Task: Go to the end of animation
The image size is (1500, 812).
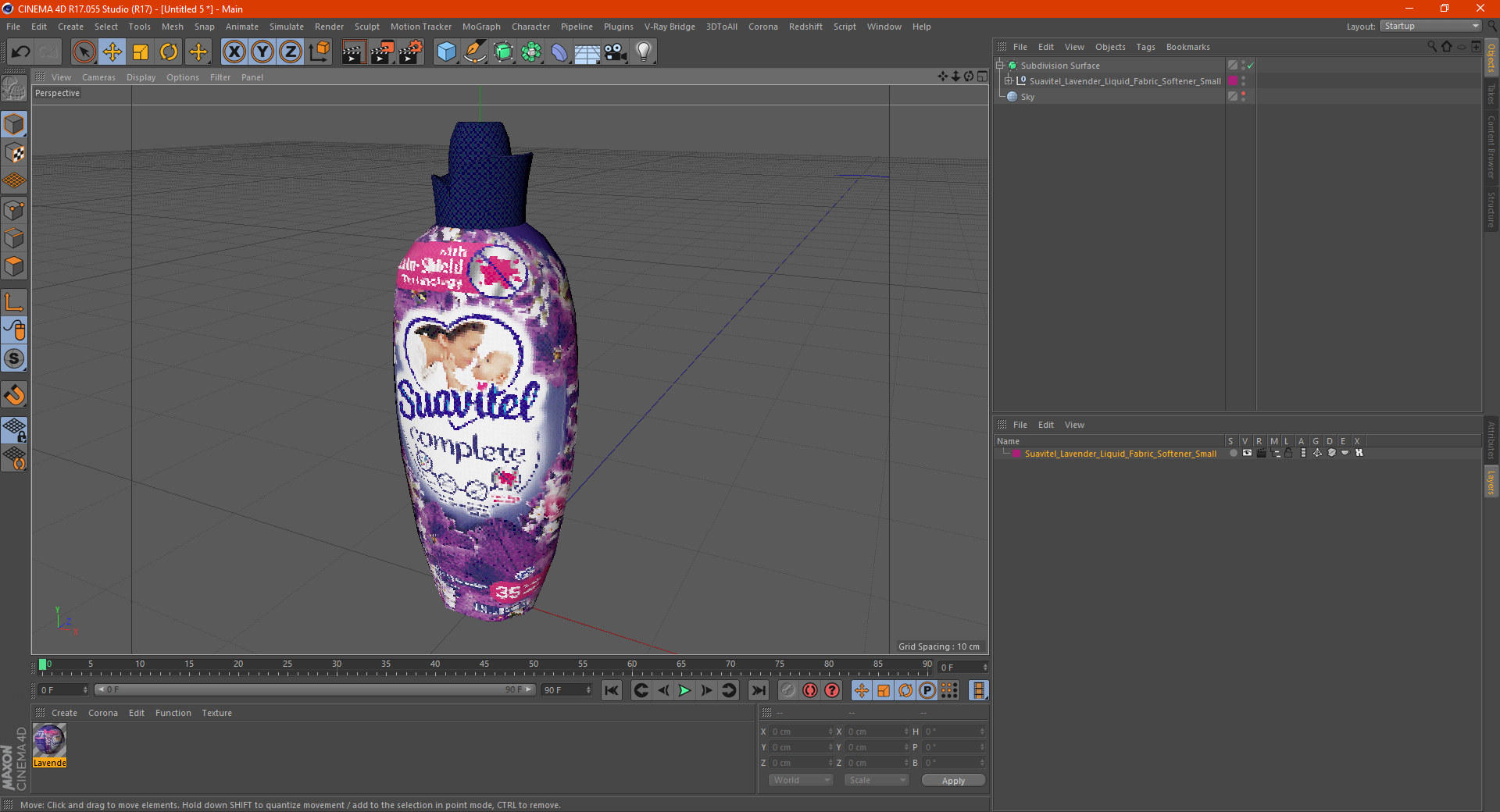Action: tap(758, 690)
